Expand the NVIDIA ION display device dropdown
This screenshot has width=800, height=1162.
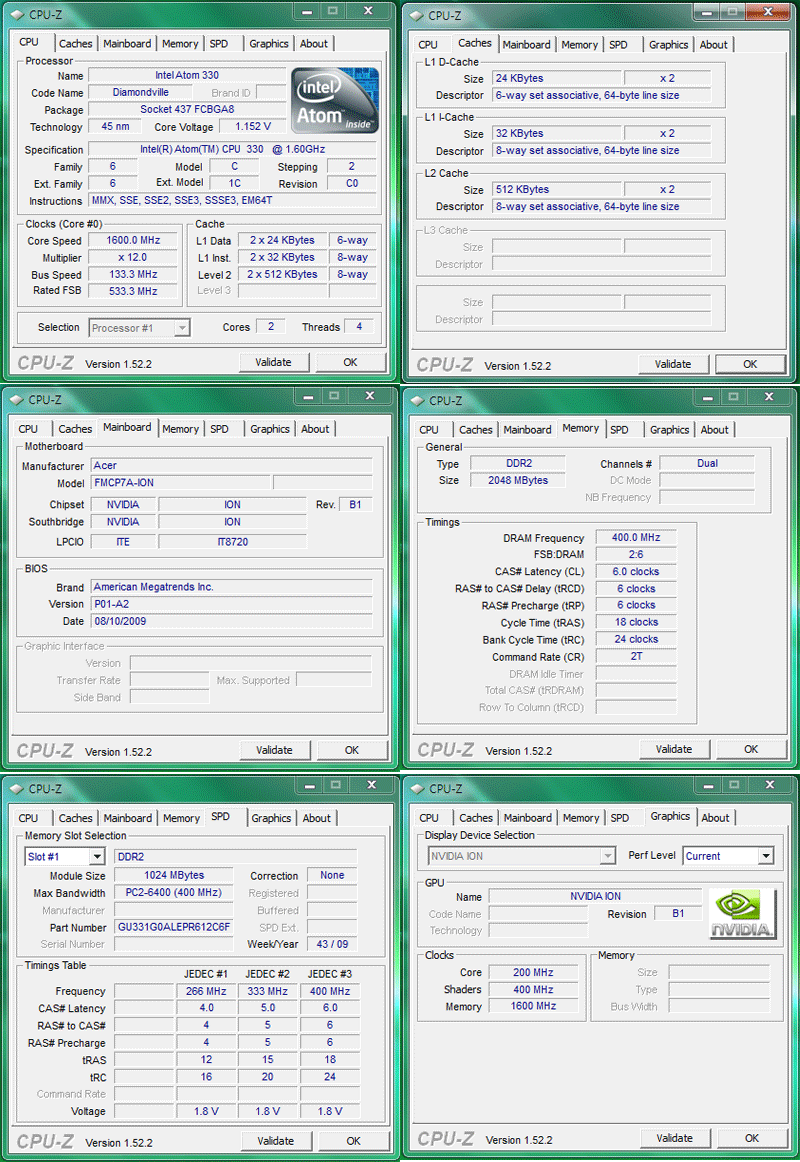pyautogui.click(x=522, y=856)
